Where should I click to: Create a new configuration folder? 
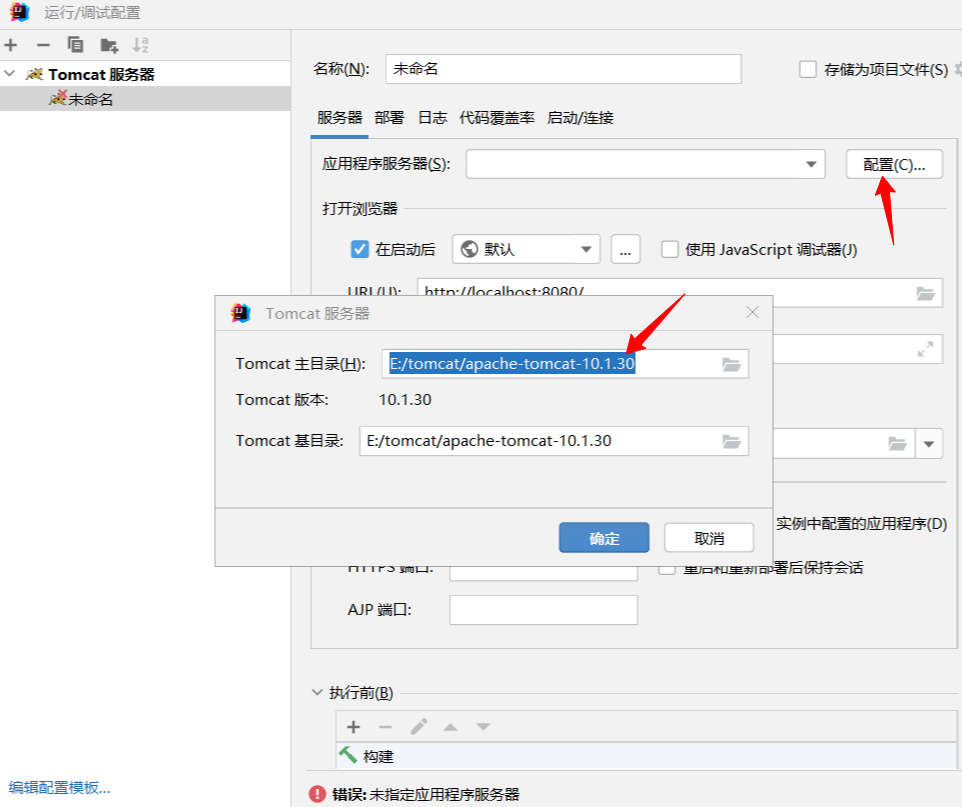pos(109,45)
